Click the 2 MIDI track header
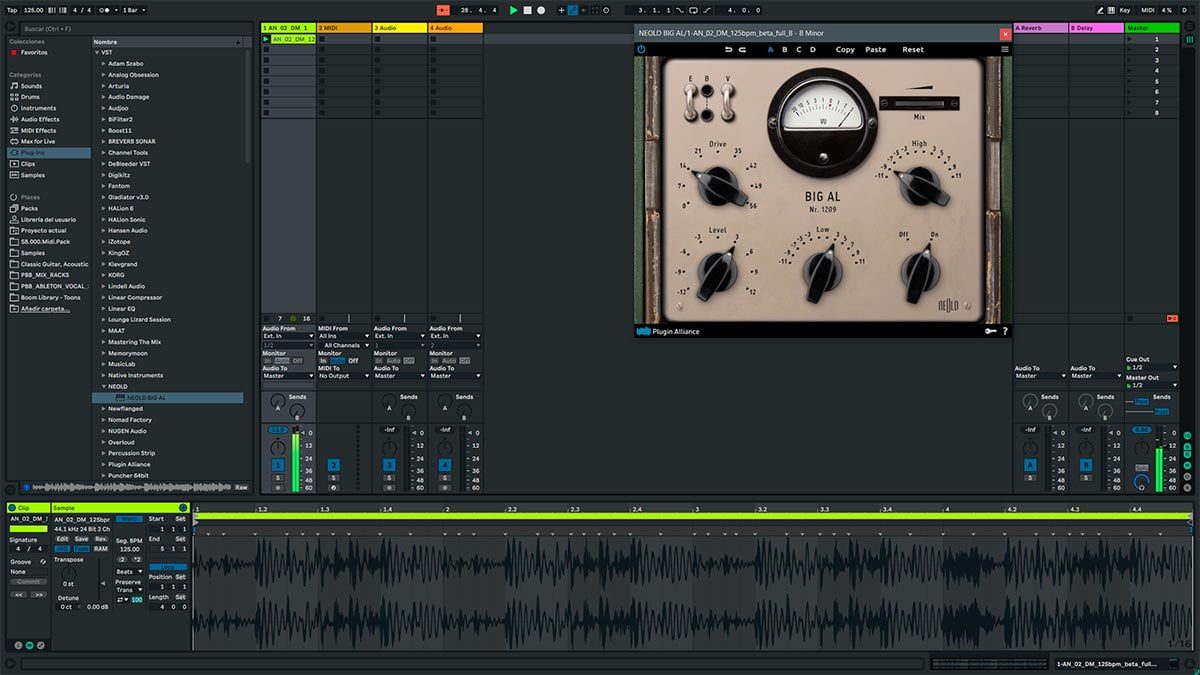 click(344, 28)
